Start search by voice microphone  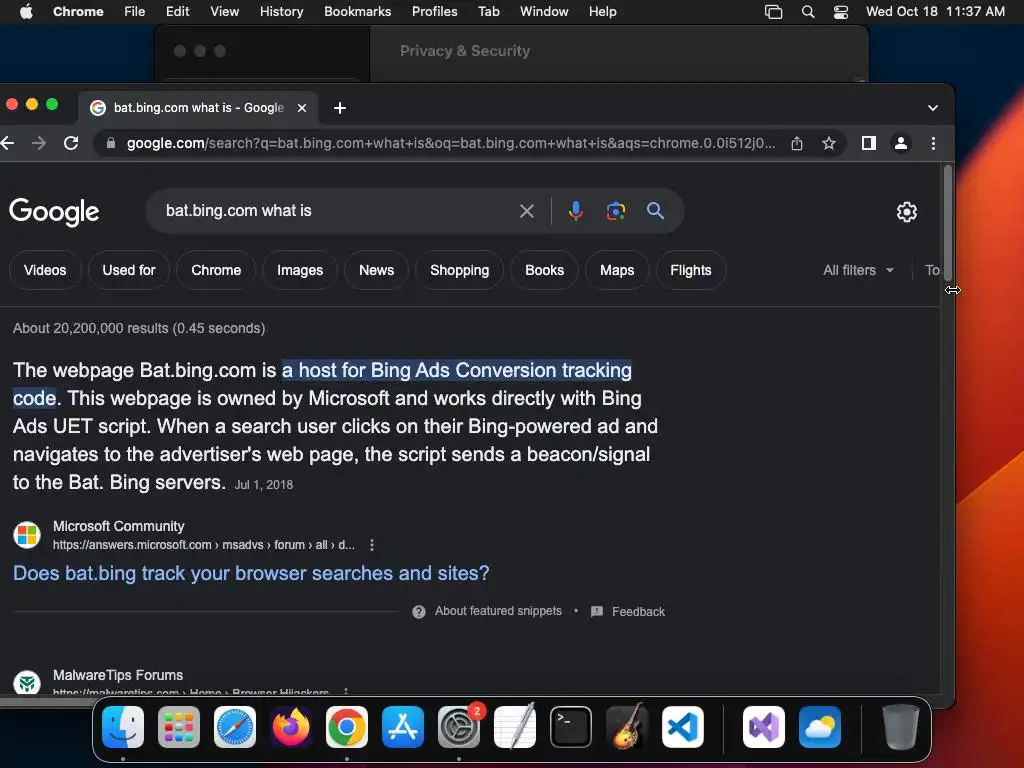[575, 211]
